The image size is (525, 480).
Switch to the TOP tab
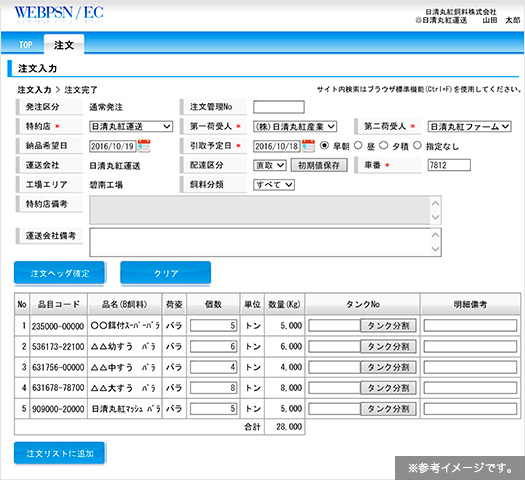coord(26,45)
